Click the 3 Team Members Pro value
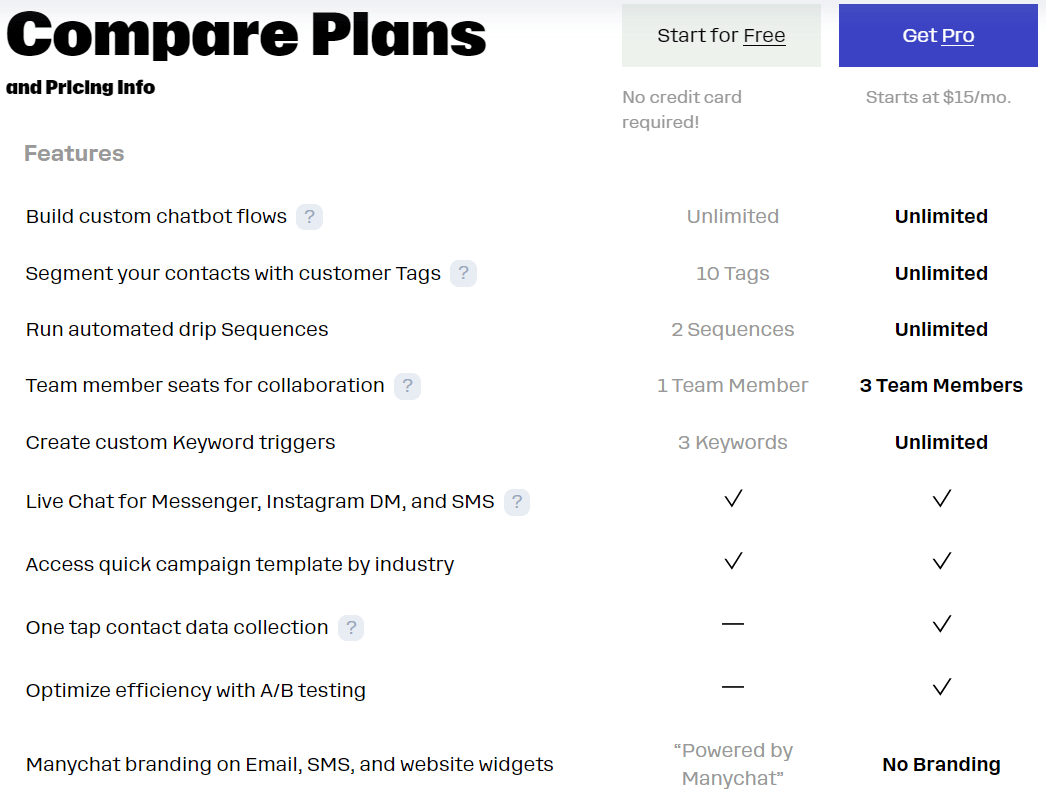 click(941, 385)
